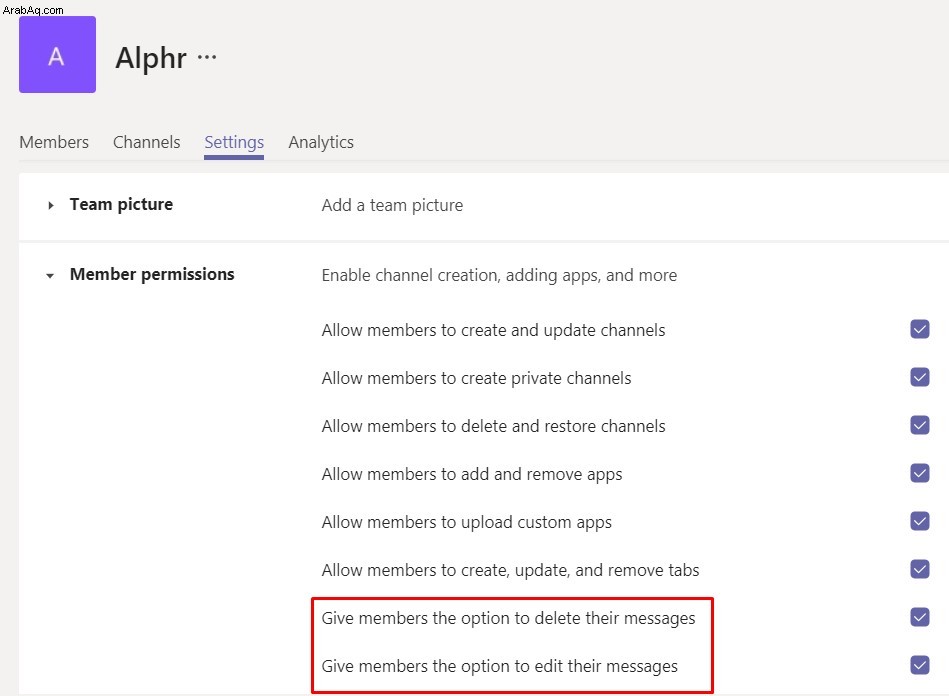Open the Analytics tab

[321, 142]
